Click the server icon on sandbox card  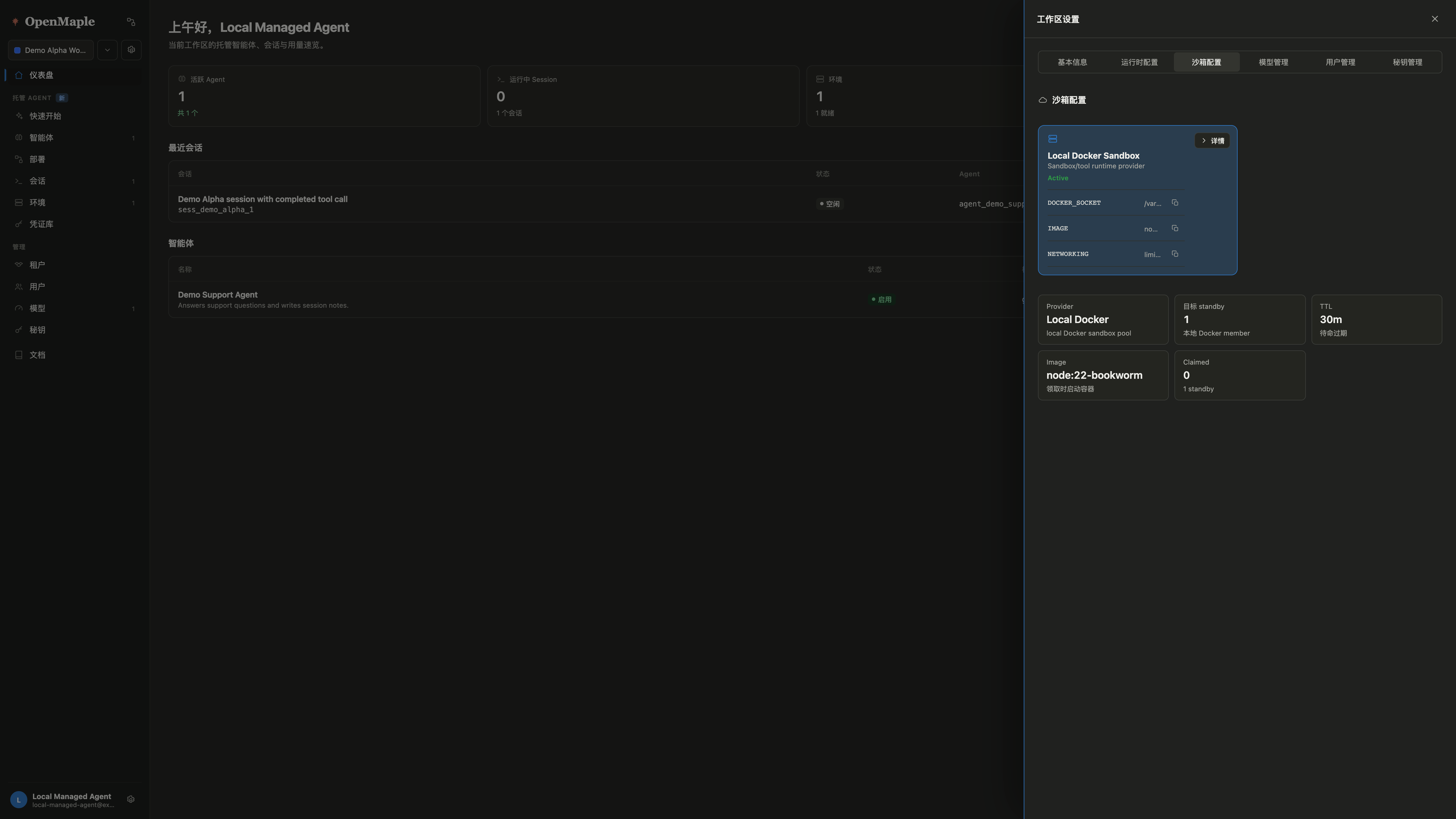[1052, 139]
